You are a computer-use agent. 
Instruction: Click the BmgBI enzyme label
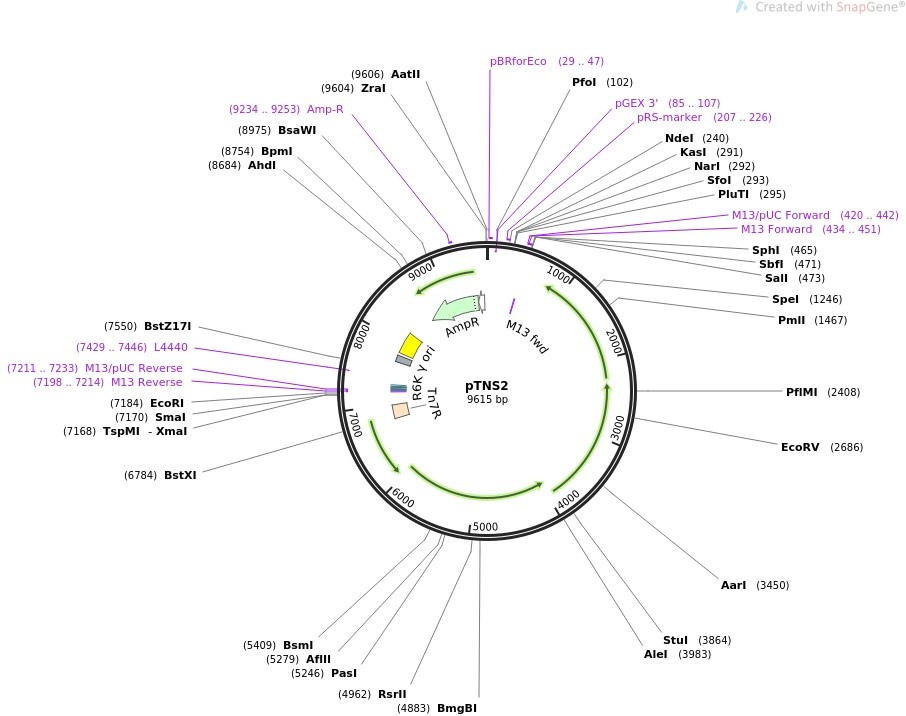[x=456, y=708]
